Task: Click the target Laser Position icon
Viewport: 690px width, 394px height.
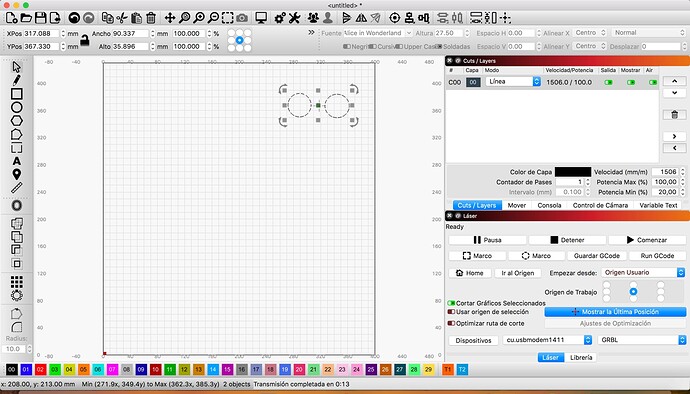Action: point(395,18)
